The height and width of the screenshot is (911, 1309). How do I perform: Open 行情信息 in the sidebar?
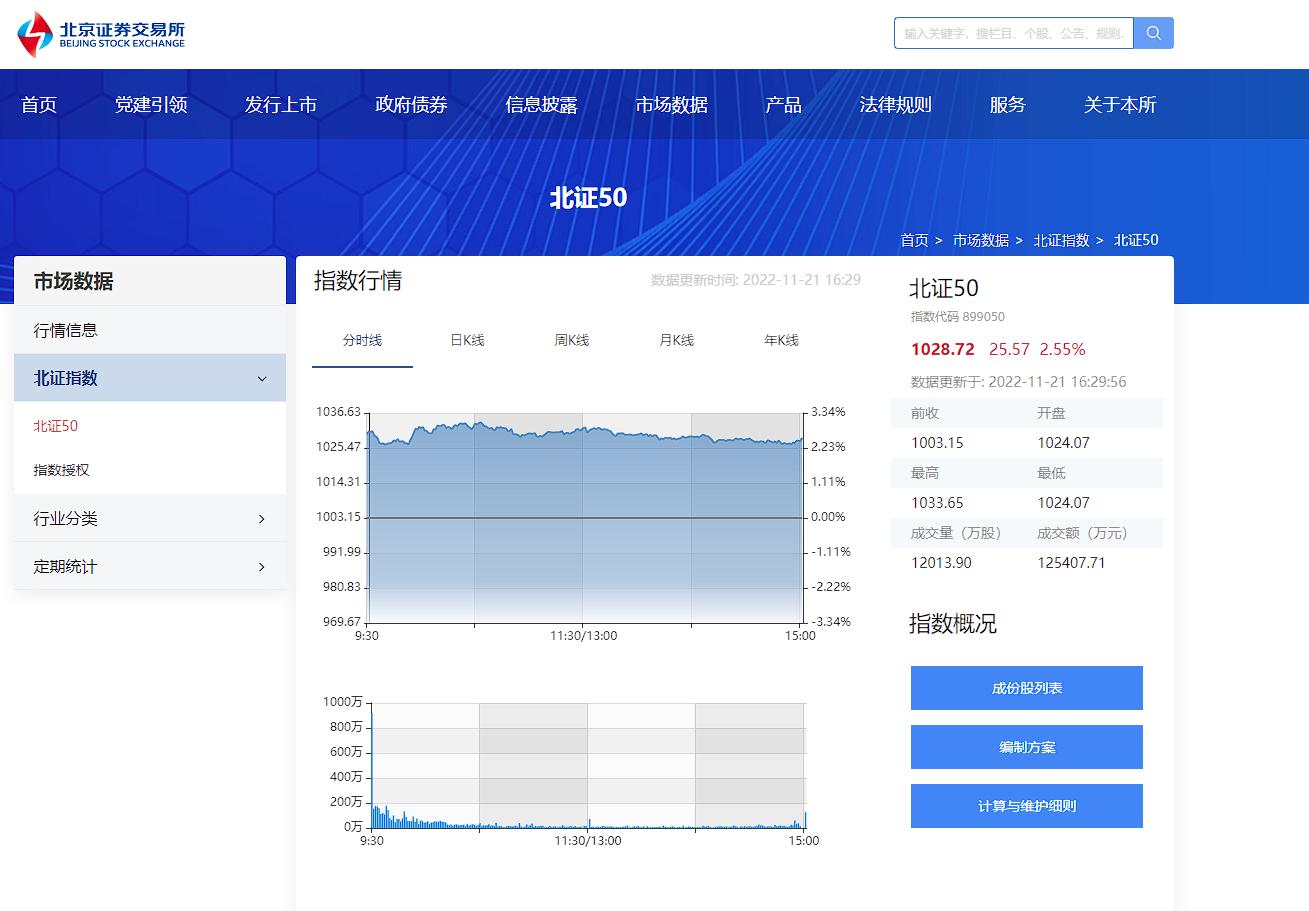[66, 330]
